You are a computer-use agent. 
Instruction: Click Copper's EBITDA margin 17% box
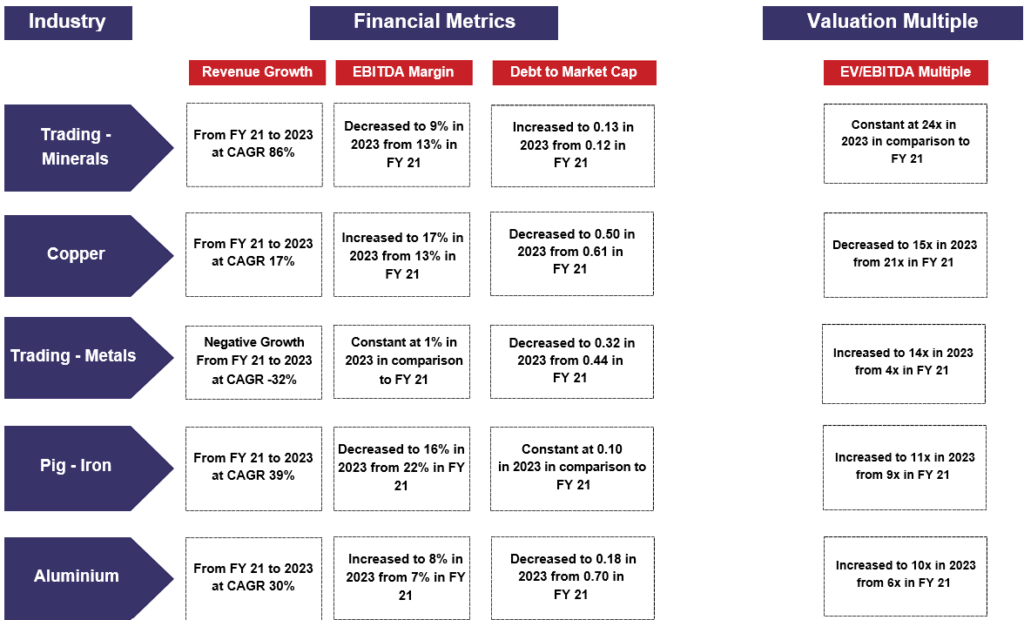pyautogui.click(x=402, y=254)
